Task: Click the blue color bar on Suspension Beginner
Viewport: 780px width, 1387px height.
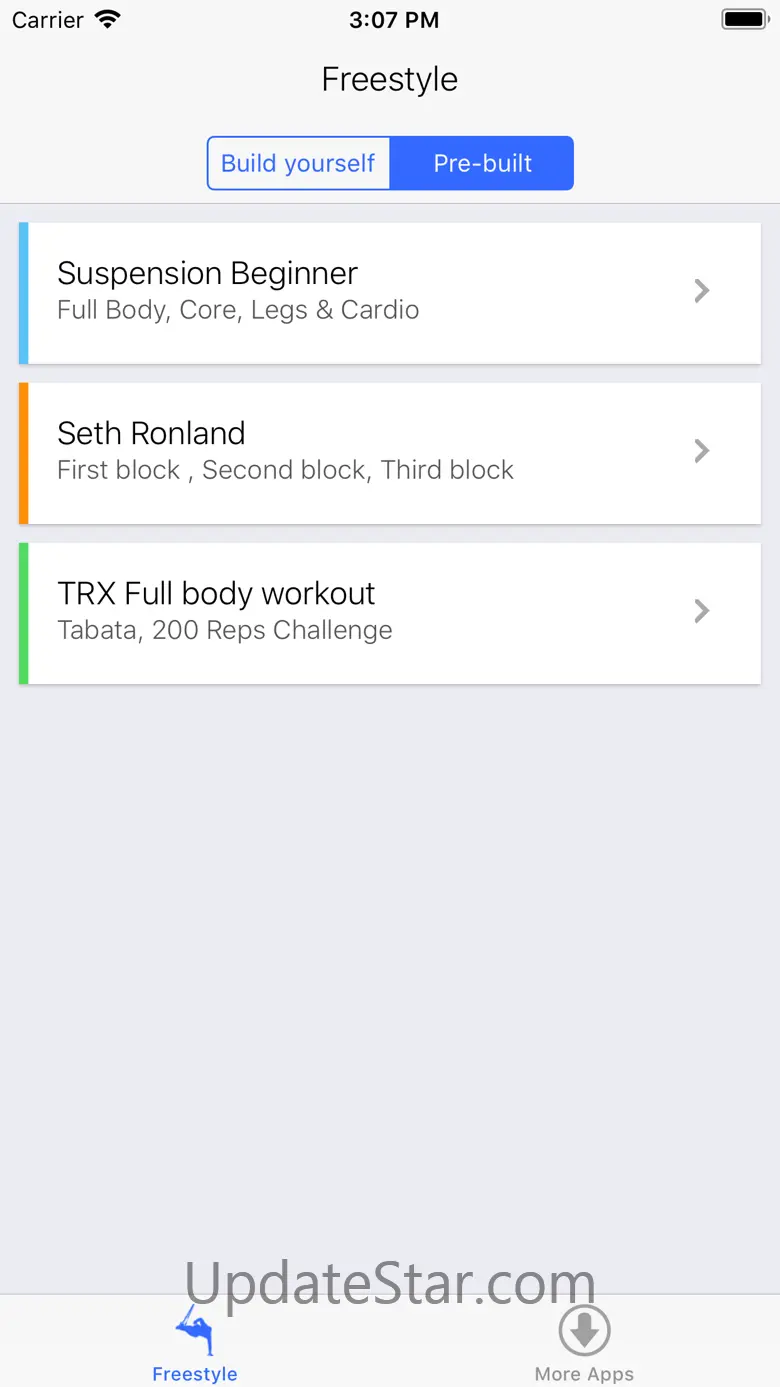Action: tap(24, 293)
